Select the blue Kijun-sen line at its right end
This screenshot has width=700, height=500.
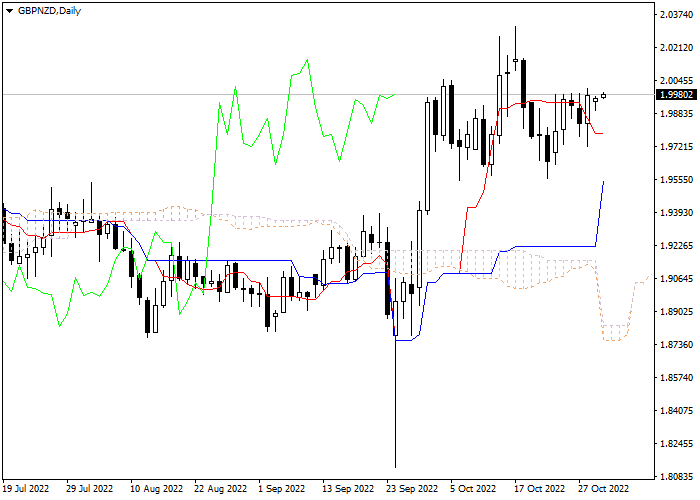(x=603, y=182)
